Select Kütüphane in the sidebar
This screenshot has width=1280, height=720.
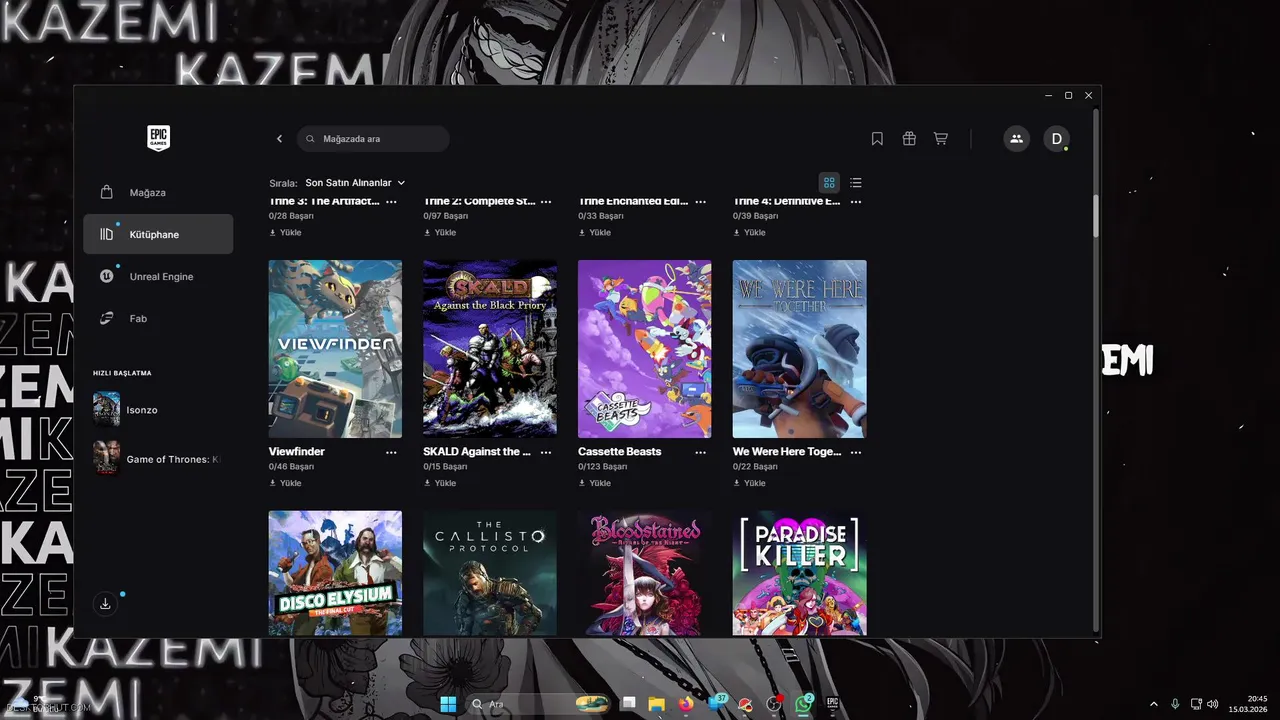[x=158, y=234]
